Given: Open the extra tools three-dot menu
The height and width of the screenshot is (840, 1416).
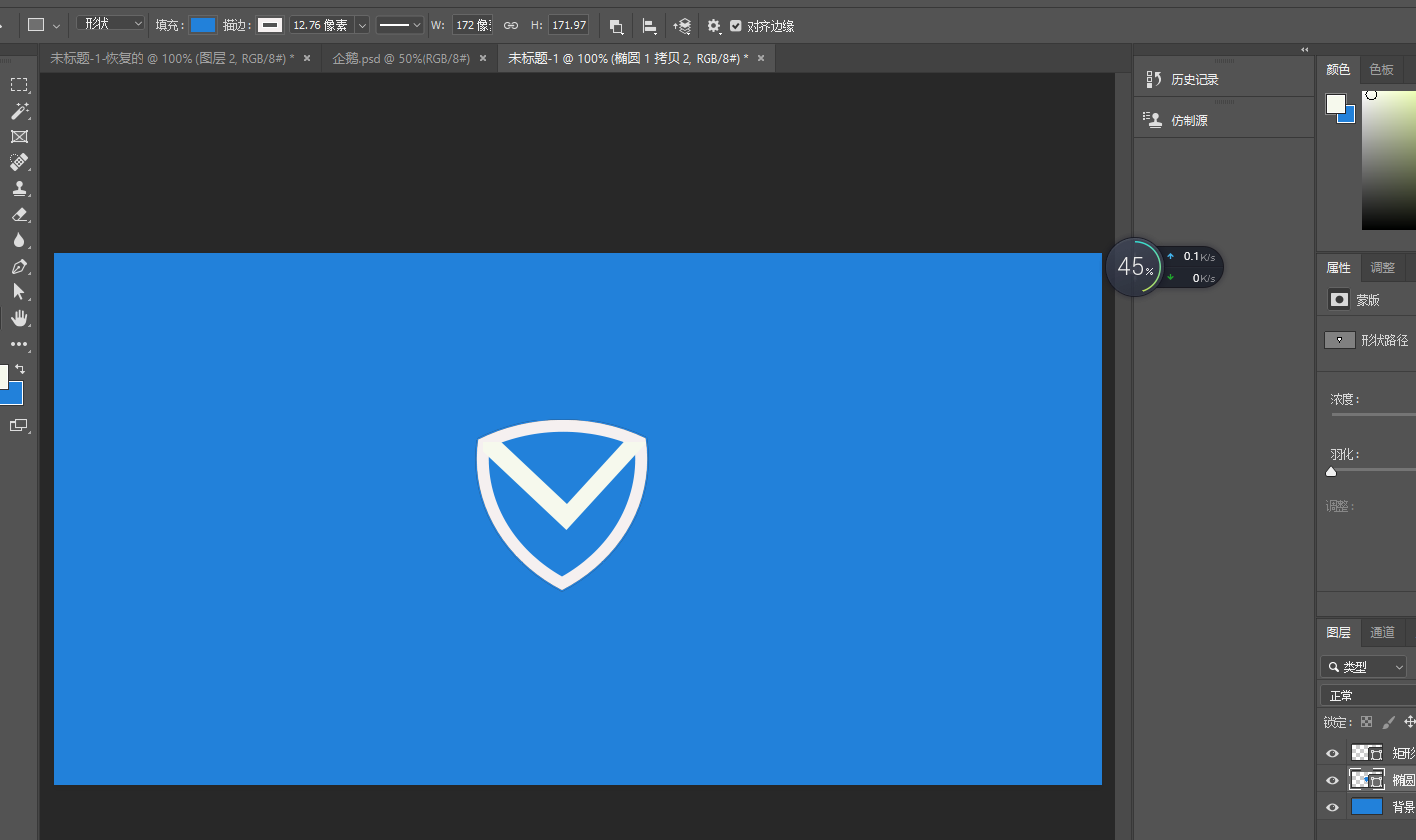Looking at the screenshot, I should (x=19, y=344).
